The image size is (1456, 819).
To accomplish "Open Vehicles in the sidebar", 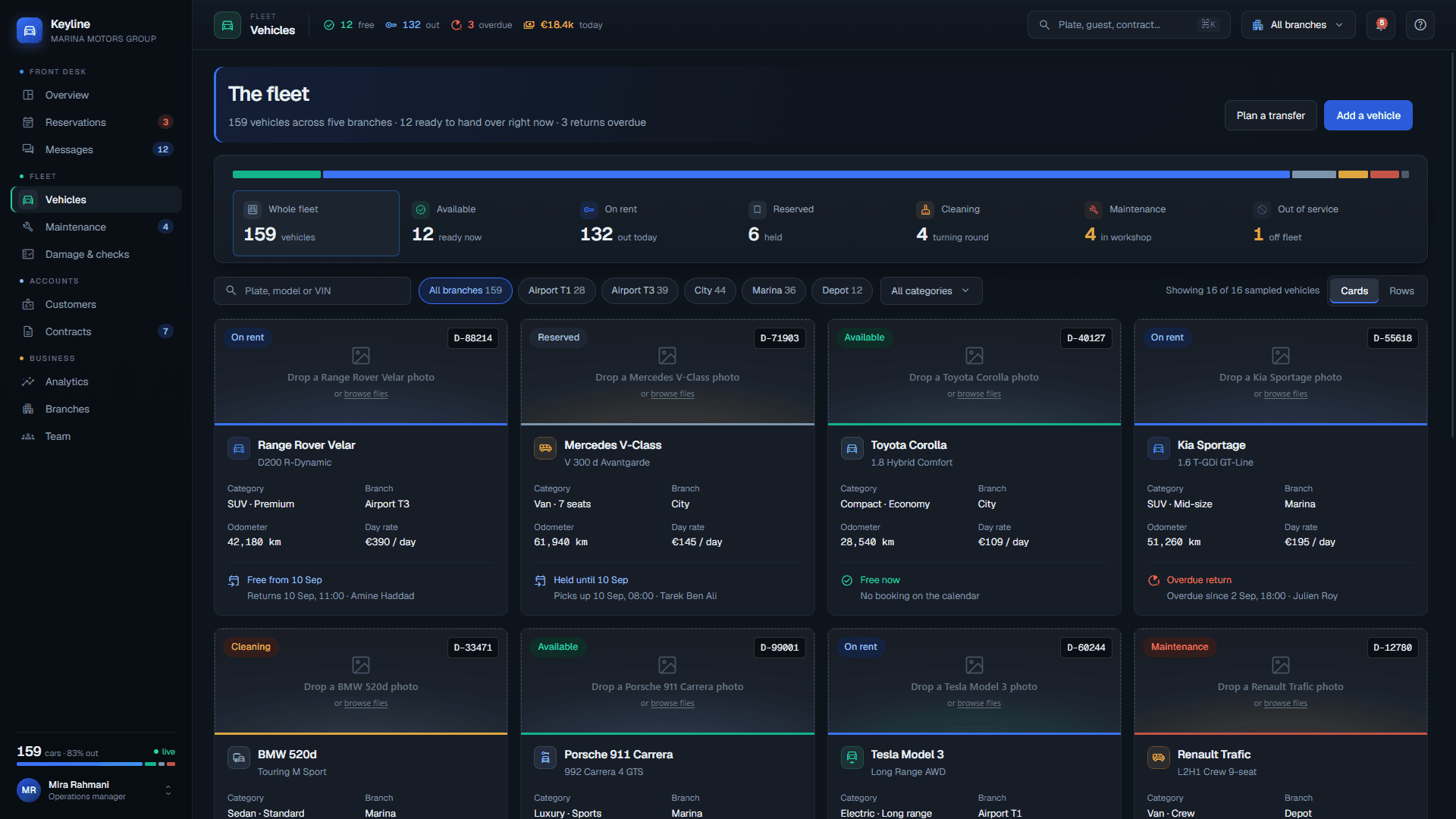I will pyautogui.click(x=96, y=199).
